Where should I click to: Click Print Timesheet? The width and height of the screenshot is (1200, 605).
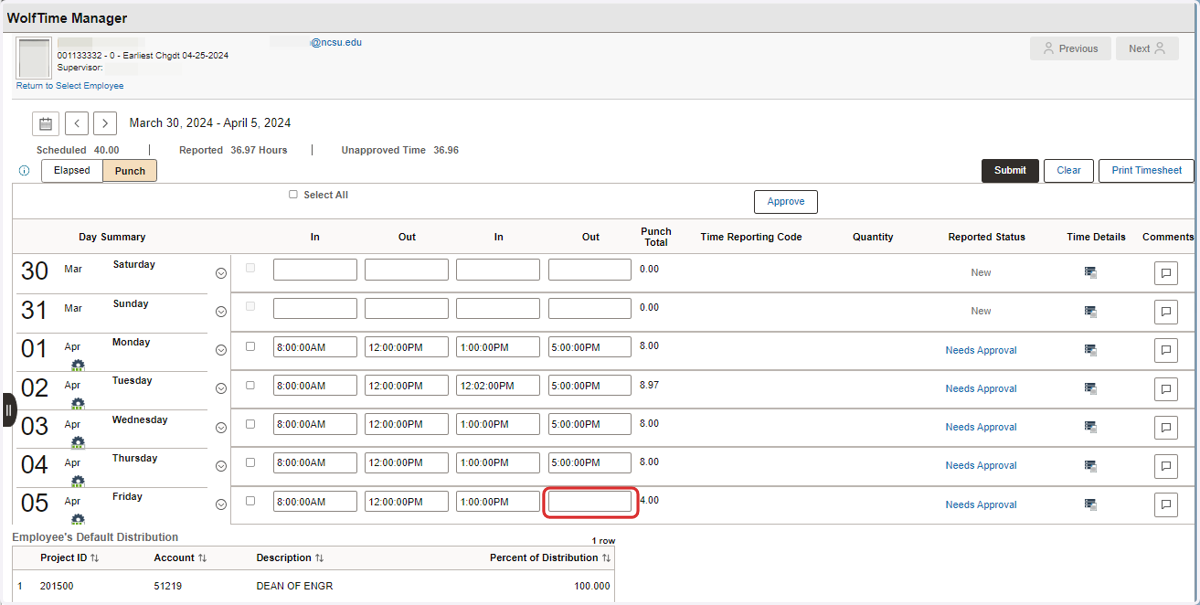click(x=1146, y=170)
